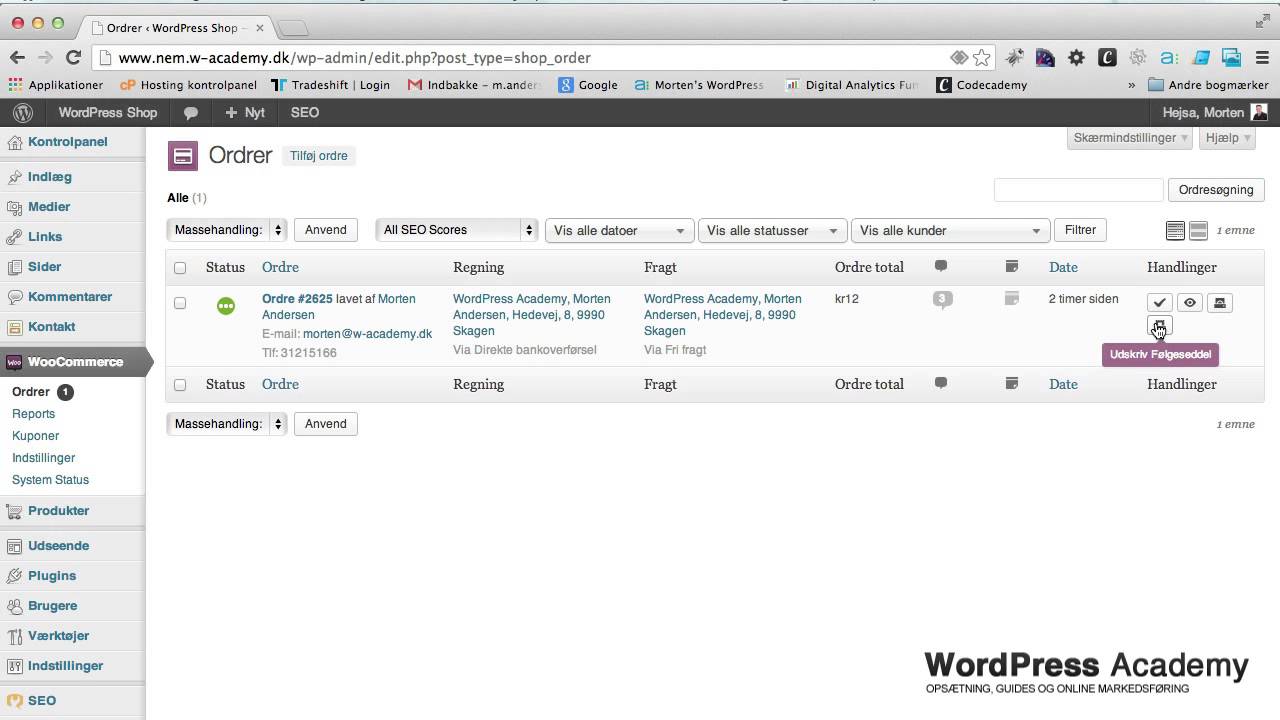Viewport: 1280px width, 720px height.
Task: Mark order #2625 complete with checkmark
Action: coord(1159,303)
